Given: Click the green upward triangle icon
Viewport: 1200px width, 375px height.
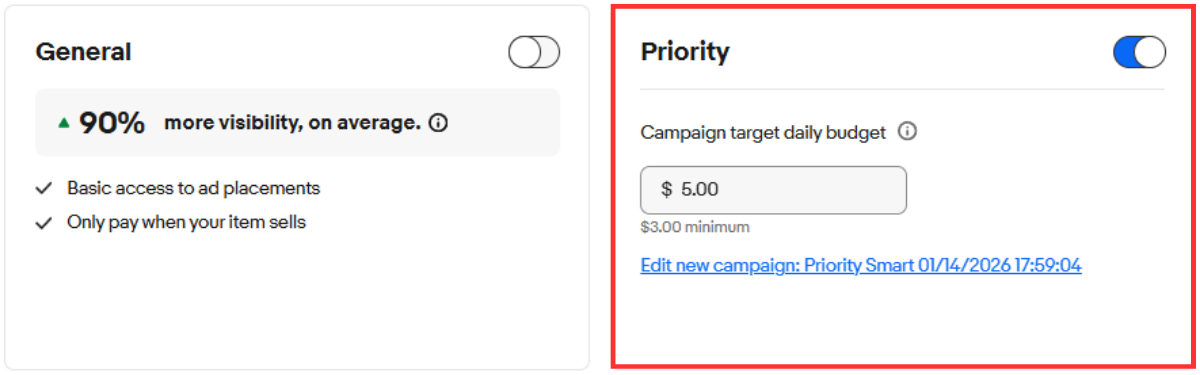Looking at the screenshot, I should click(x=64, y=123).
